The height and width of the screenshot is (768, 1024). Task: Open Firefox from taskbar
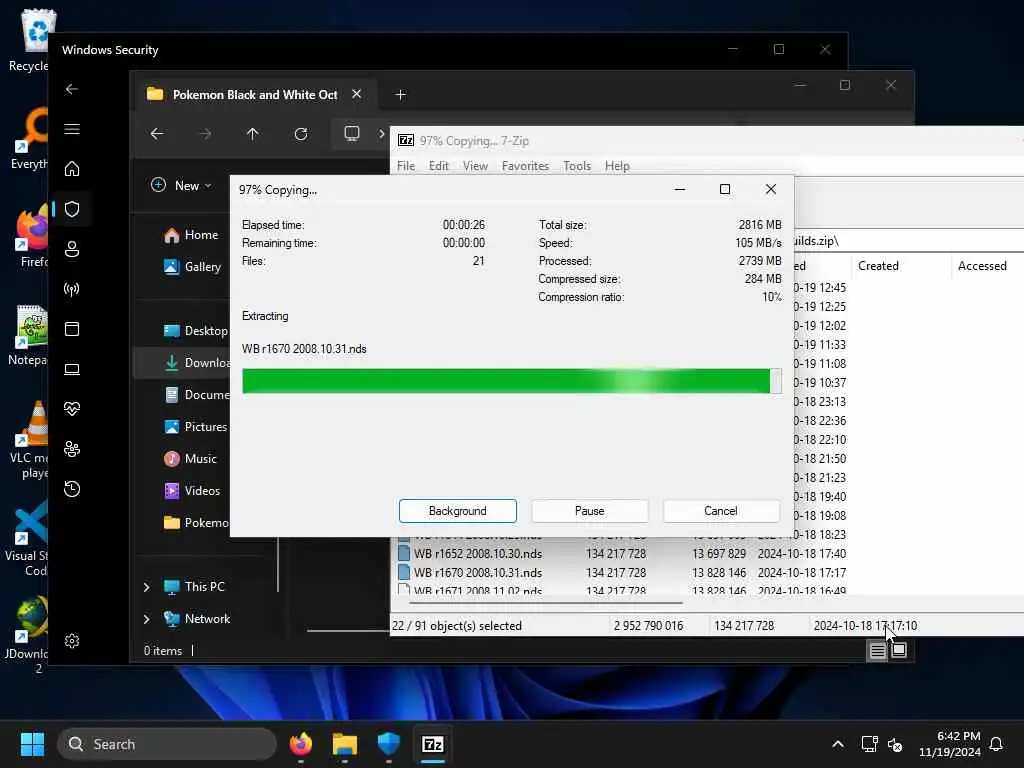(301, 744)
